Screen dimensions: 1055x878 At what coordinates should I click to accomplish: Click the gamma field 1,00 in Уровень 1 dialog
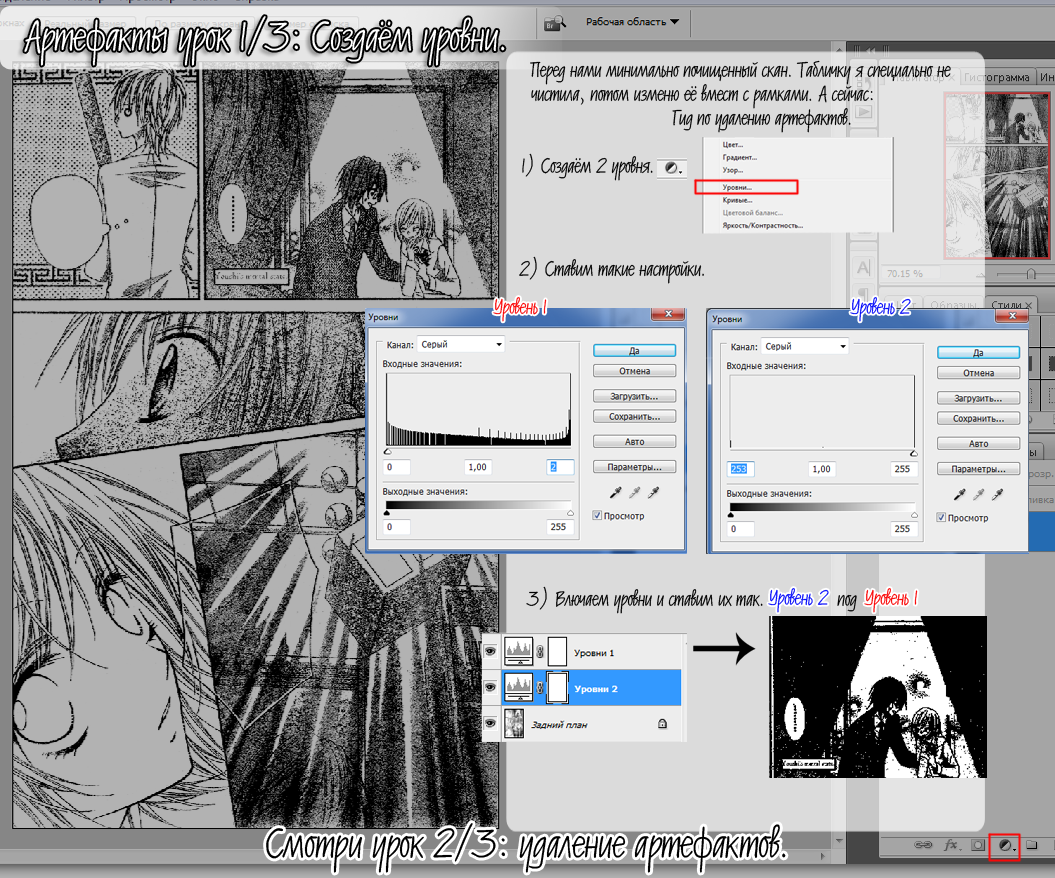point(478,467)
